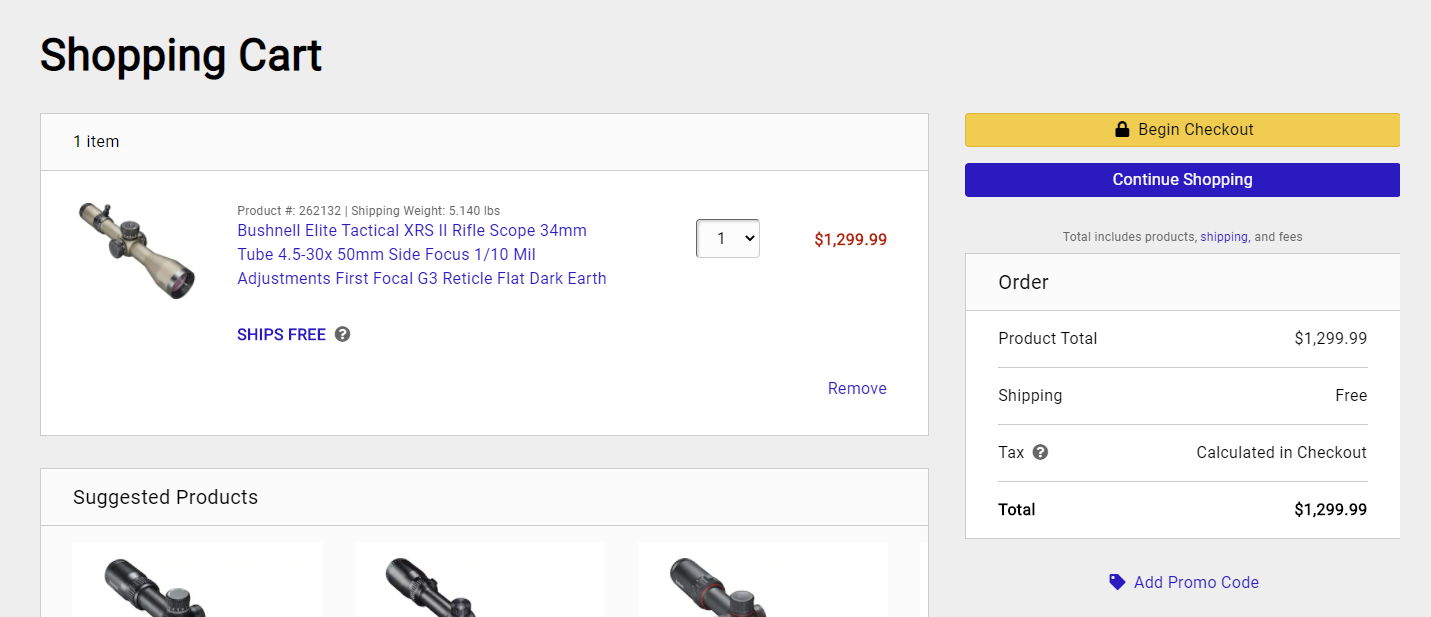Click the Suggested Products heading
Image resolution: width=1431 pixels, height=617 pixels.
pos(165,497)
